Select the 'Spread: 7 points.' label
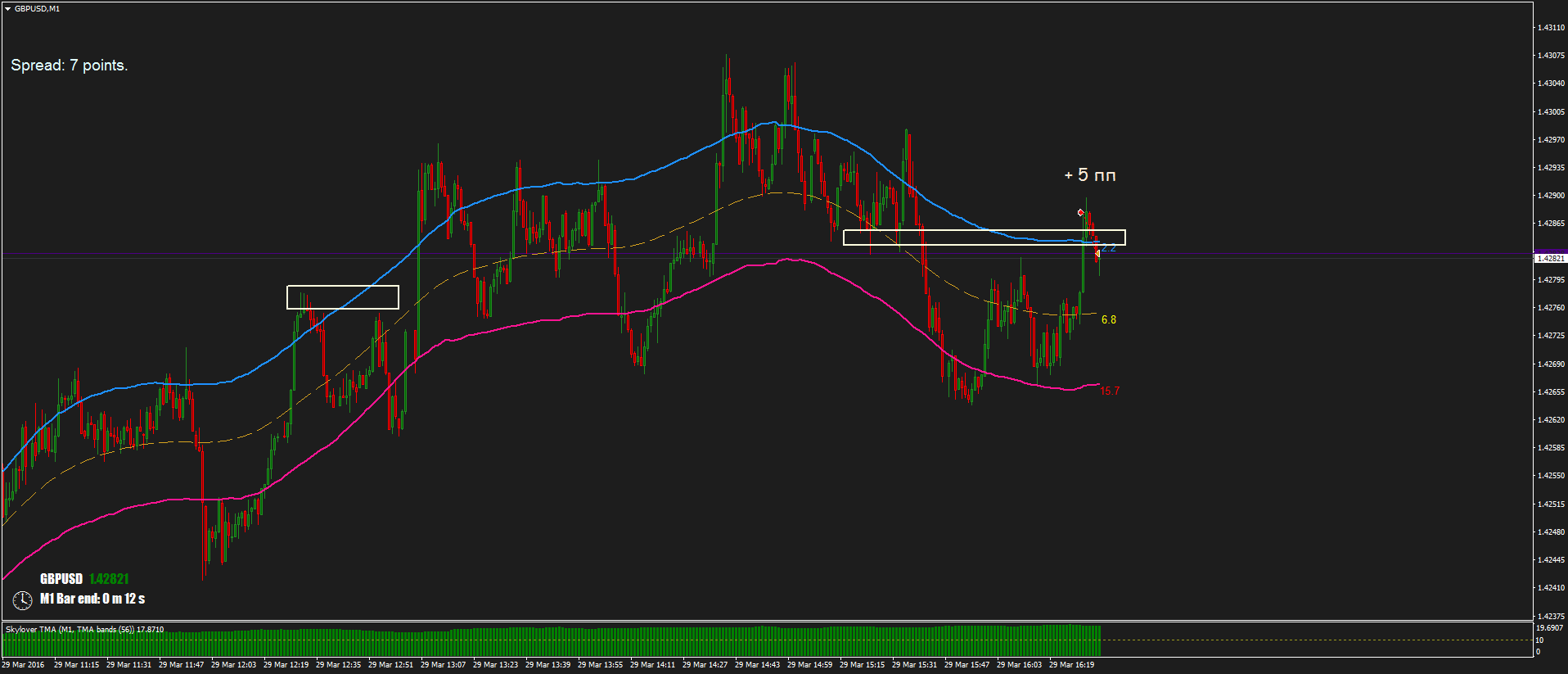This screenshot has width=1568, height=674. coord(70,66)
